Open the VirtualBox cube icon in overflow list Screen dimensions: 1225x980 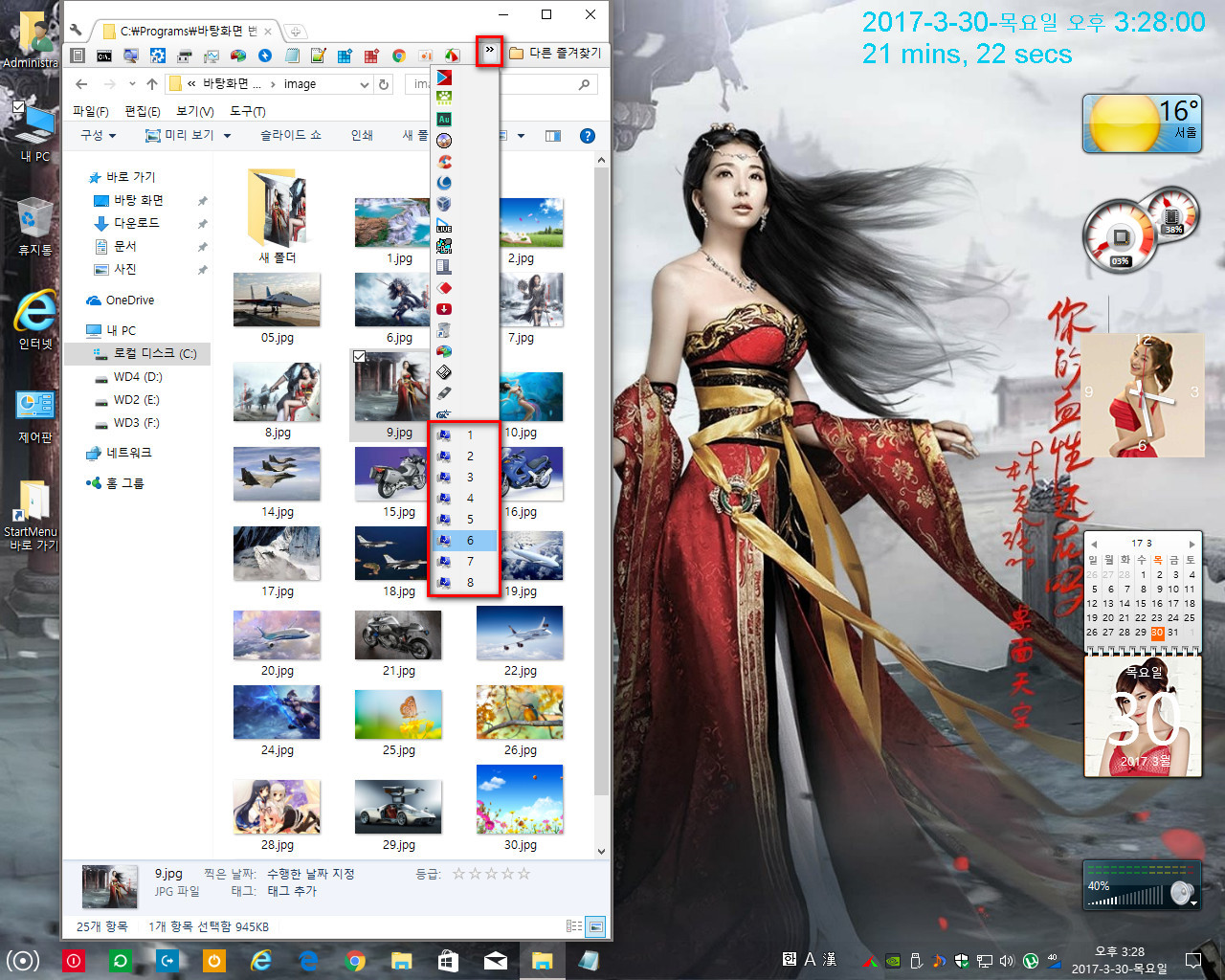(444, 203)
